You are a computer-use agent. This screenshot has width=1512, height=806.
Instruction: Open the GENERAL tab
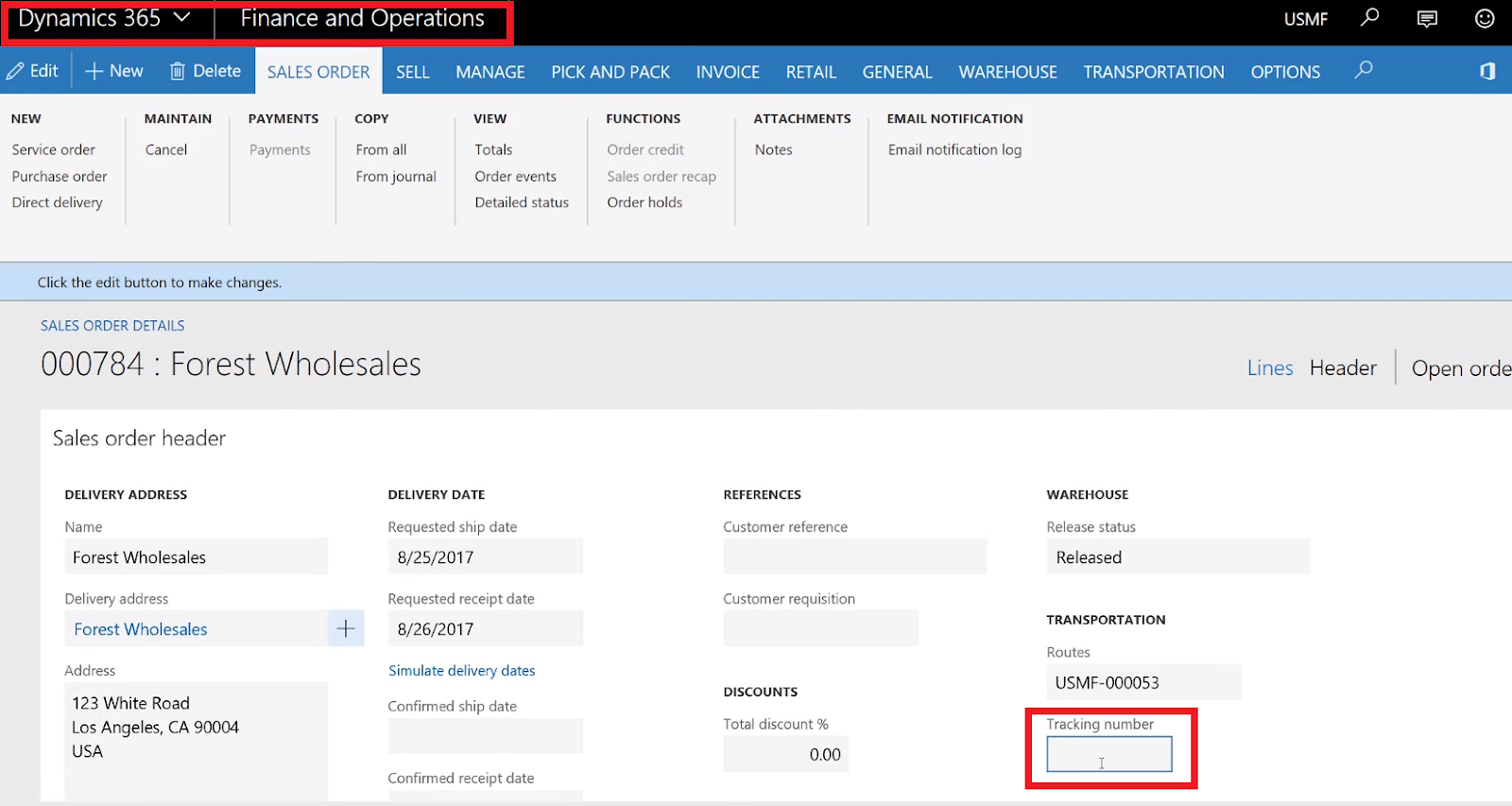[x=897, y=72]
